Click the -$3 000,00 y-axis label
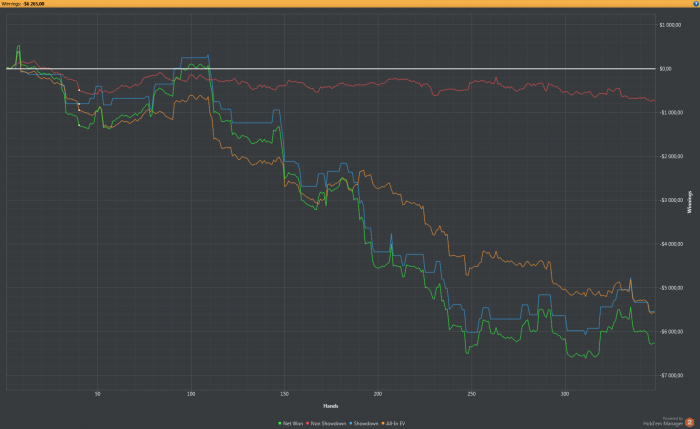The height and width of the screenshot is (429, 700). click(x=671, y=200)
